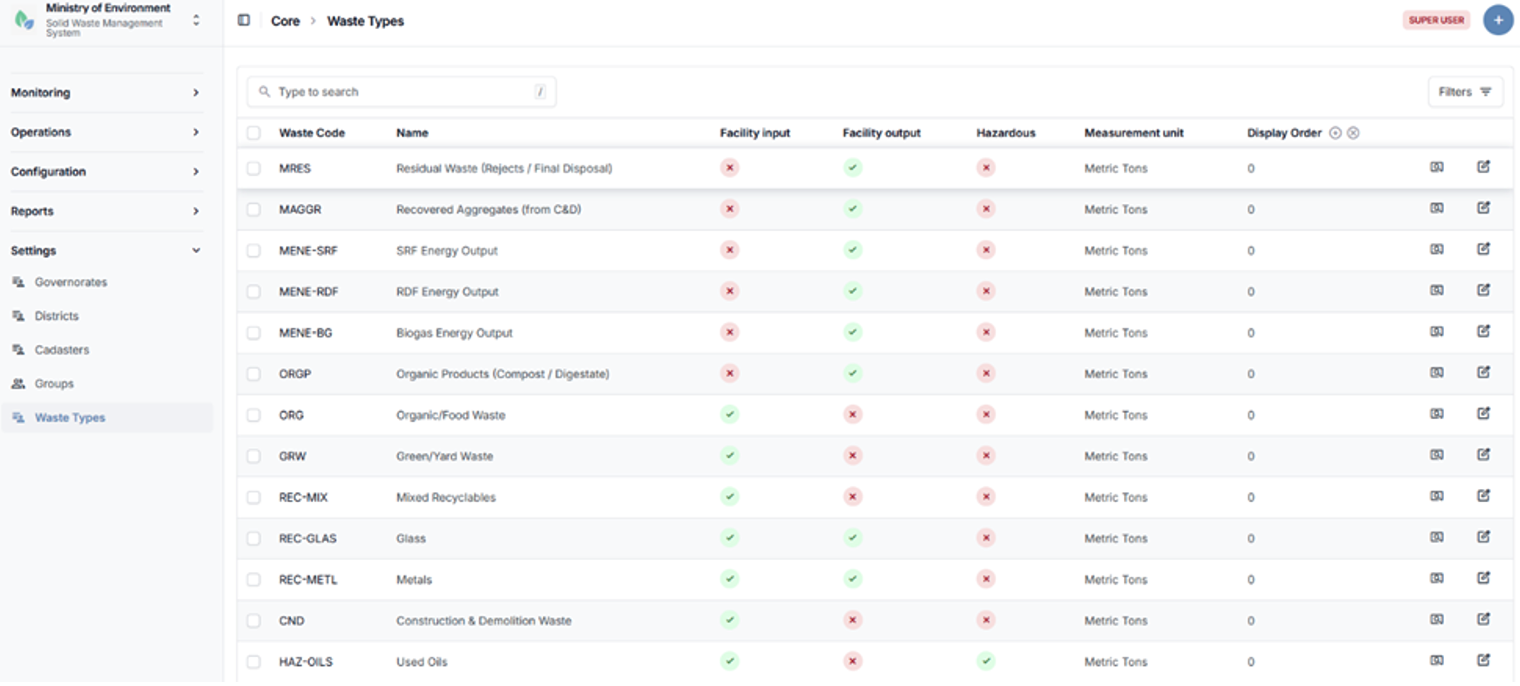
Task: Click the blue plus add button
Action: click(1497, 20)
